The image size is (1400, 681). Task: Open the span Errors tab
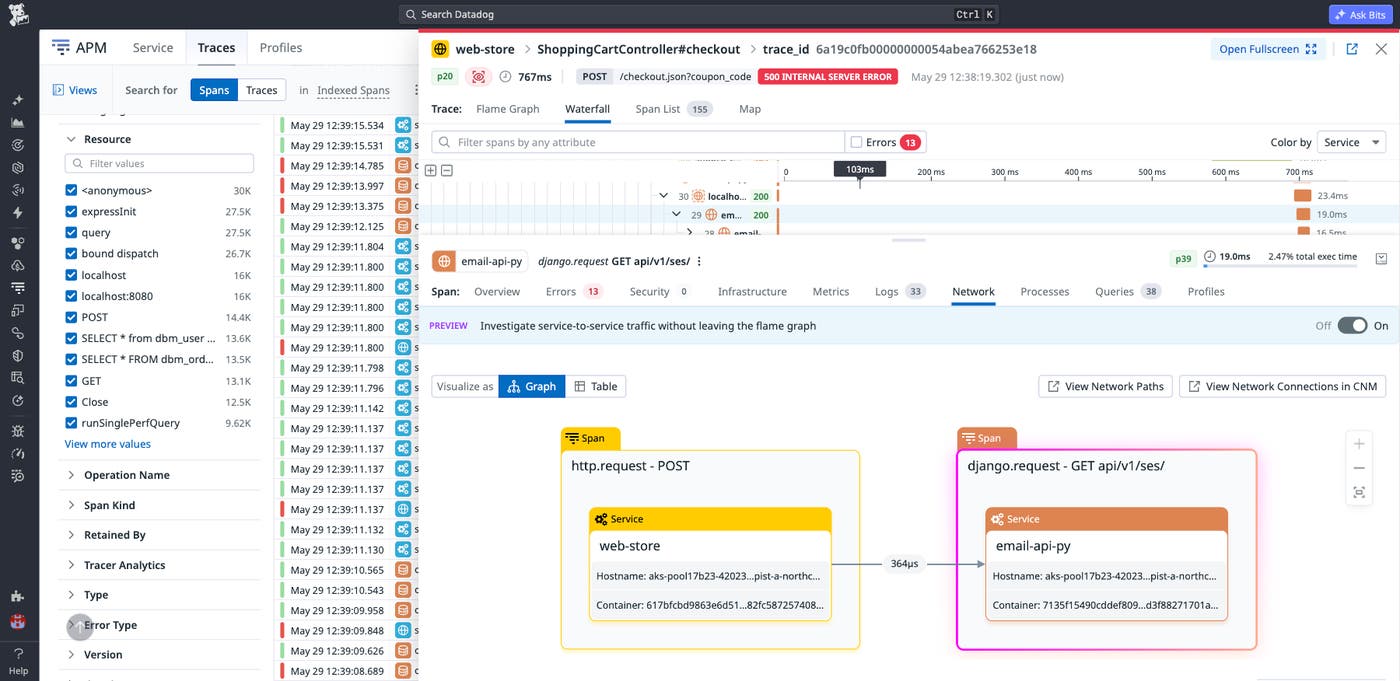573,292
